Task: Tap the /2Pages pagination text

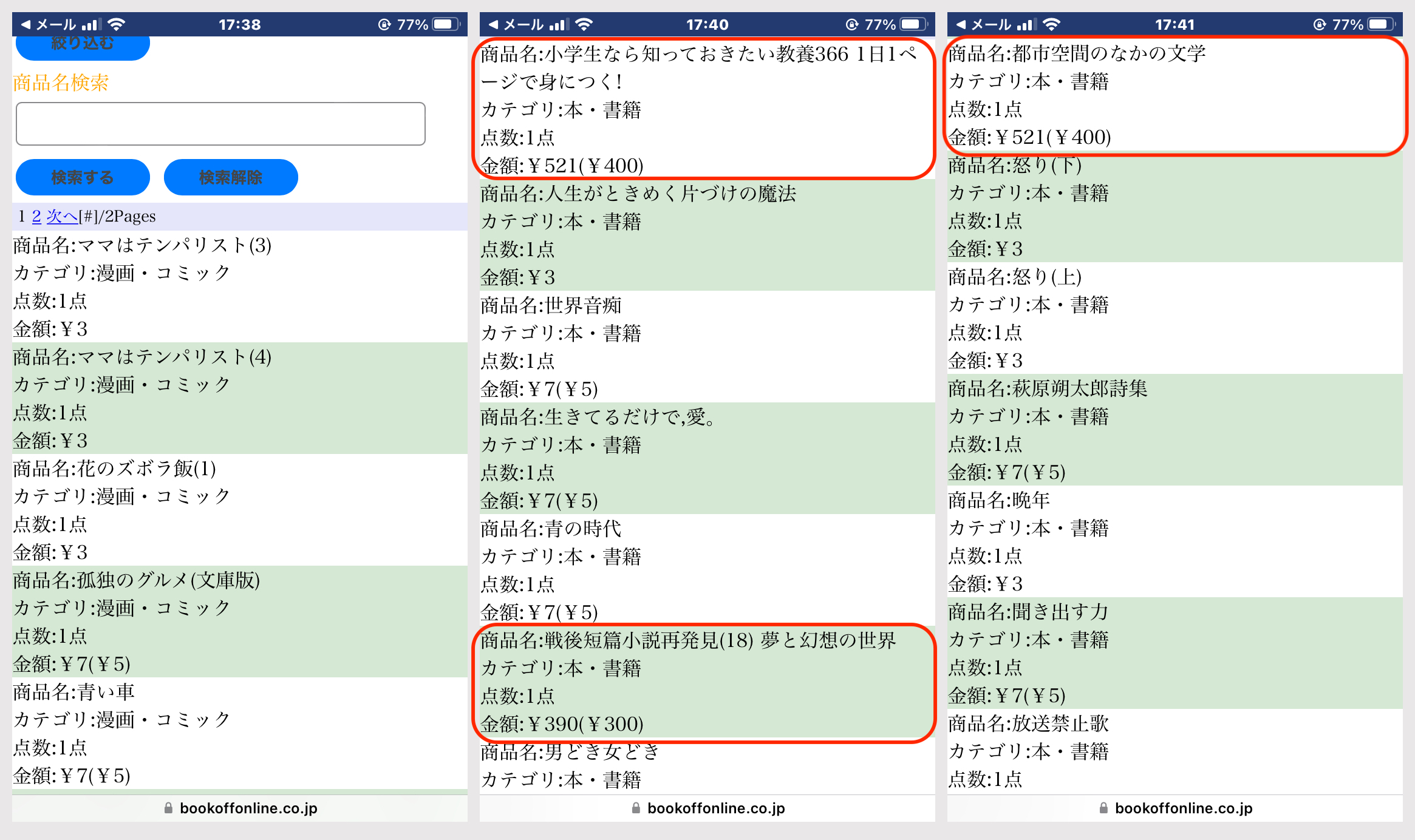Action: pos(126,216)
